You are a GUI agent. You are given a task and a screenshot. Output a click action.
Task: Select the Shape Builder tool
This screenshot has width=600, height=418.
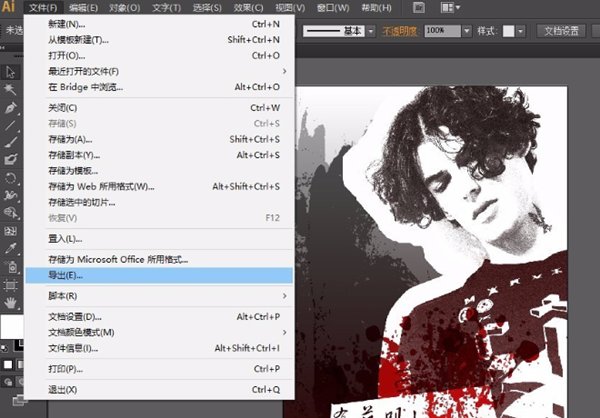[10, 213]
